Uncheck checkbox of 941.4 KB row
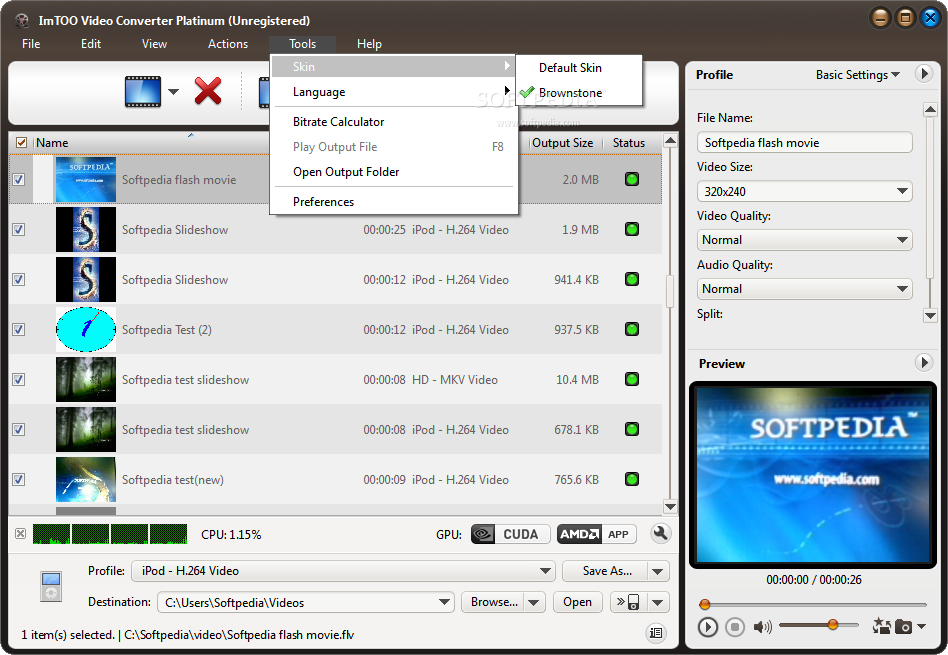 [19, 279]
